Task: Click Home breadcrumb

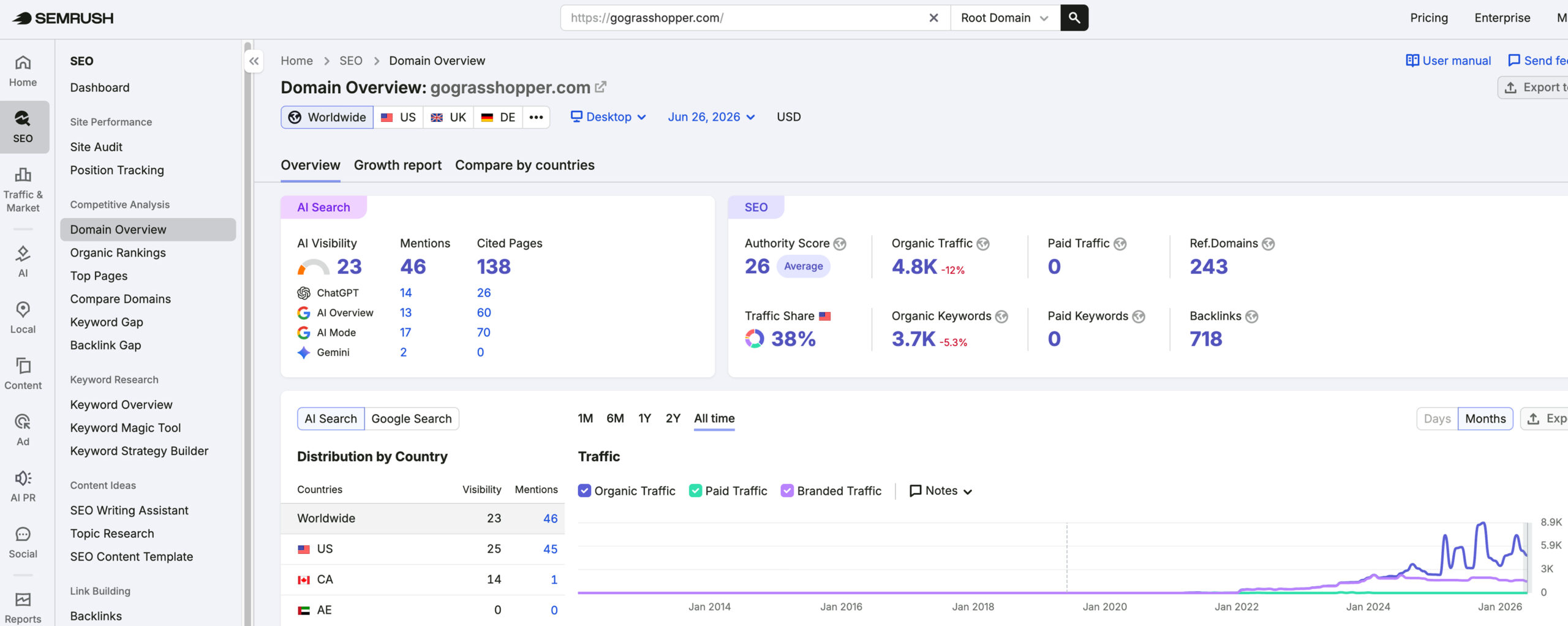Action: (296, 61)
